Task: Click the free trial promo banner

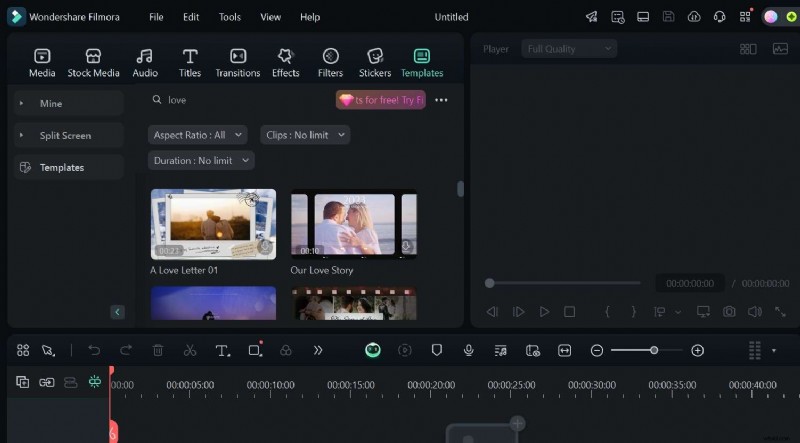Action: click(x=381, y=100)
